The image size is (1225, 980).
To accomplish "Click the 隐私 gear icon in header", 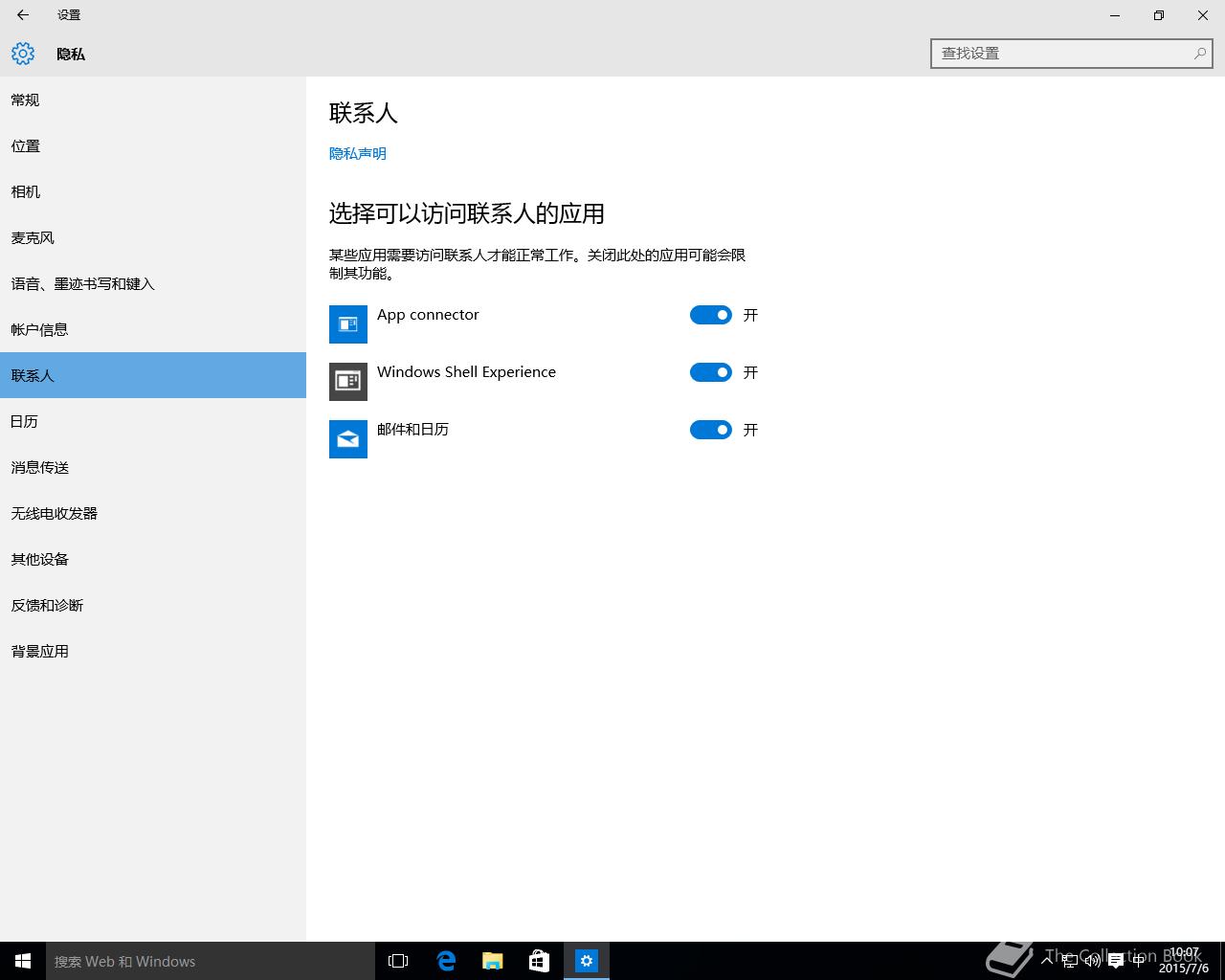I will click(x=23, y=54).
